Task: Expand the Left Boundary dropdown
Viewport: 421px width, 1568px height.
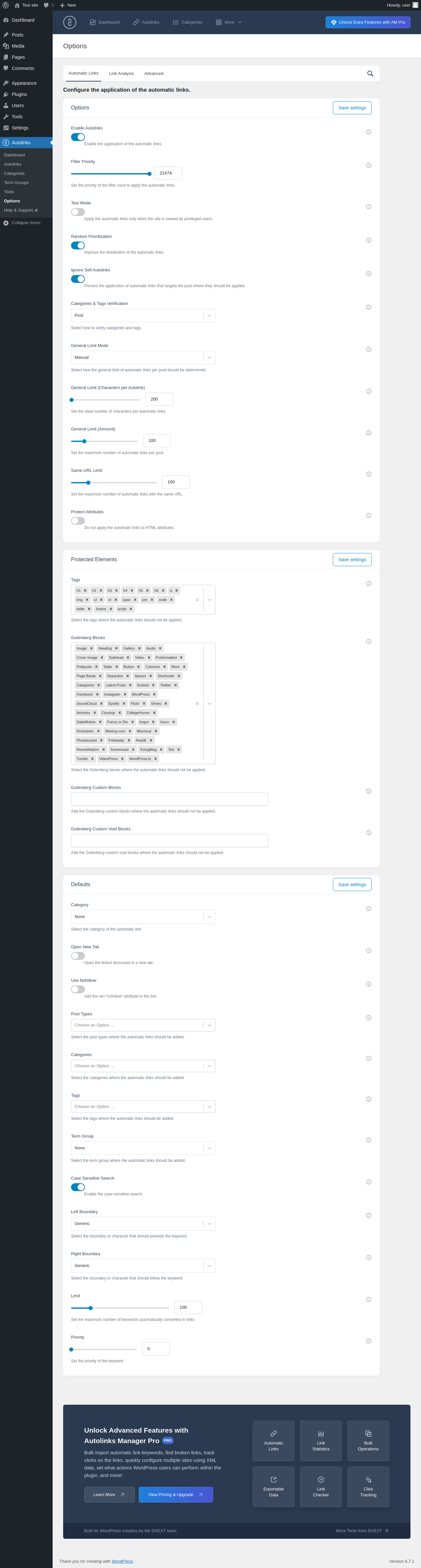Action: pos(143,1223)
